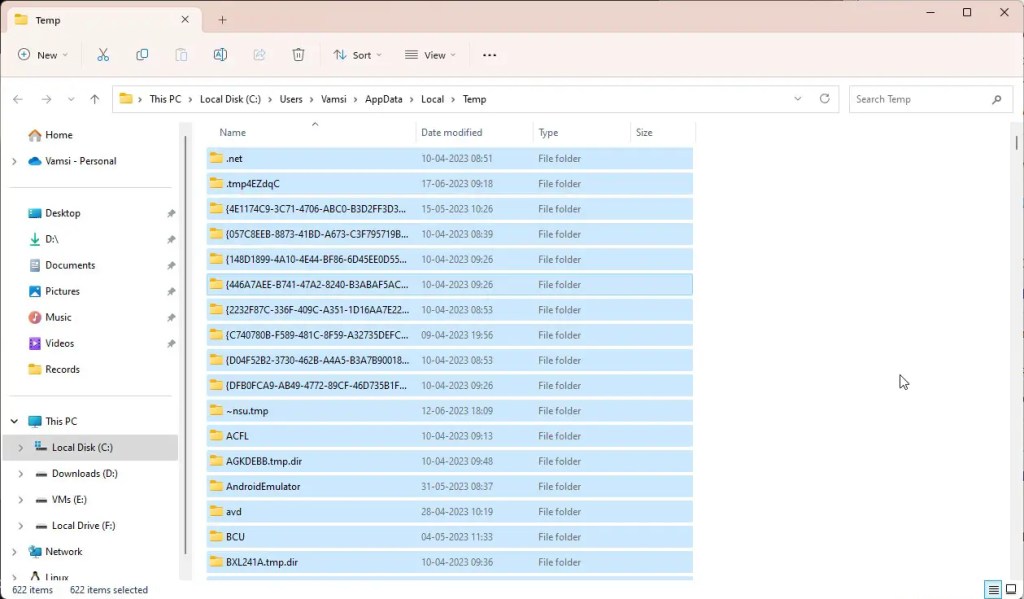Click the pin icon next to Music
This screenshot has width=1024, height=599.
[171, 317]
